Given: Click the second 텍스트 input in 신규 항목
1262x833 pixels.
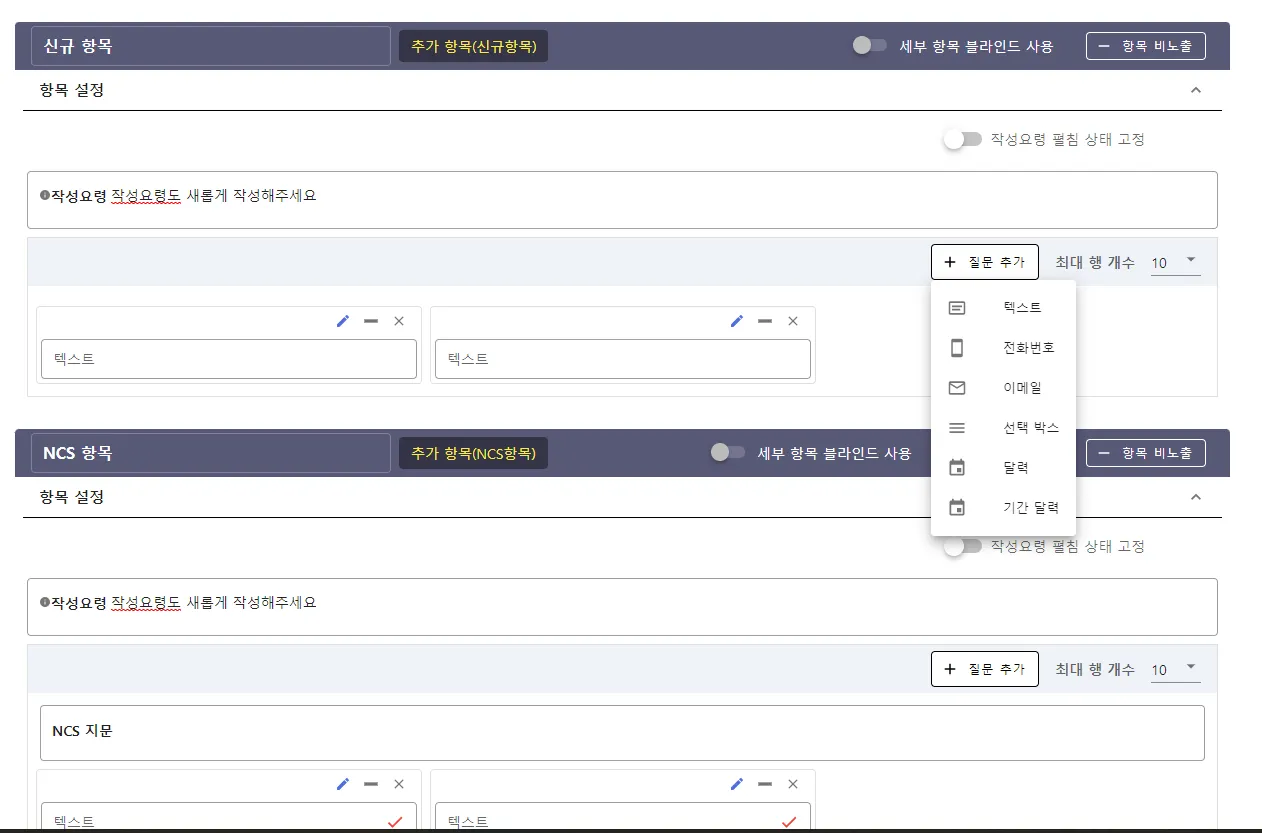Looking at the screenshot, I should [623, 359].
